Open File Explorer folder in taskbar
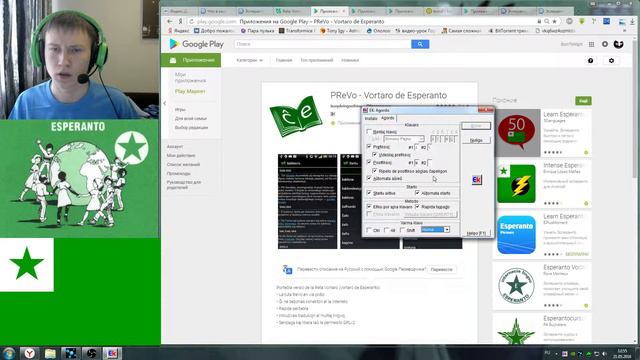Viewport: 640px width, 360px height. (50, 353)
